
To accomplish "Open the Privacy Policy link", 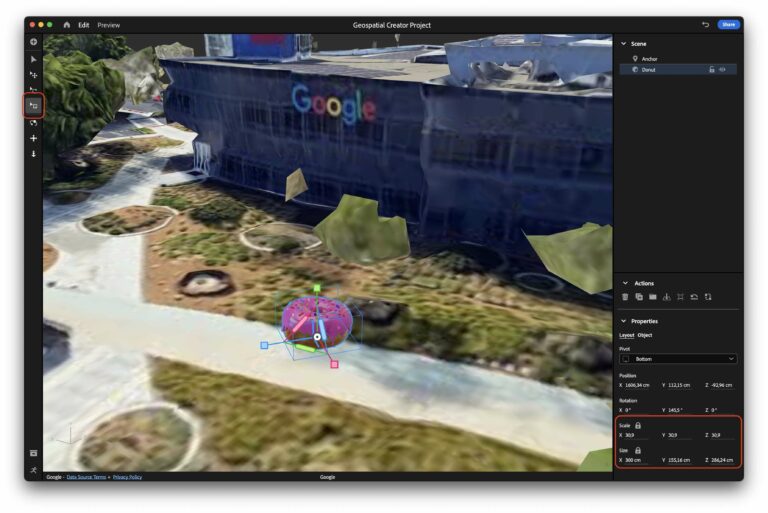I will point(127,477).
